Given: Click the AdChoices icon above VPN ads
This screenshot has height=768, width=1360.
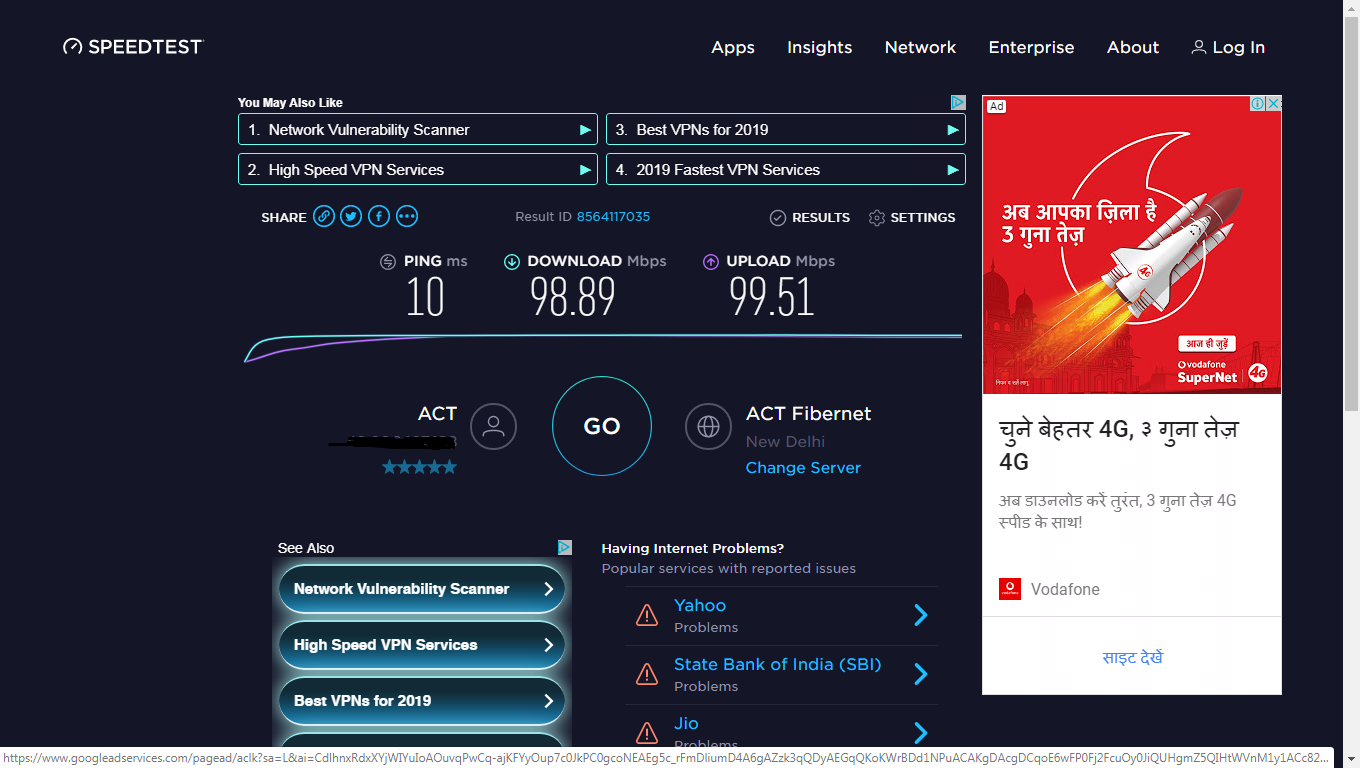Looking at the screenshot, I should (x=958, y=102).
